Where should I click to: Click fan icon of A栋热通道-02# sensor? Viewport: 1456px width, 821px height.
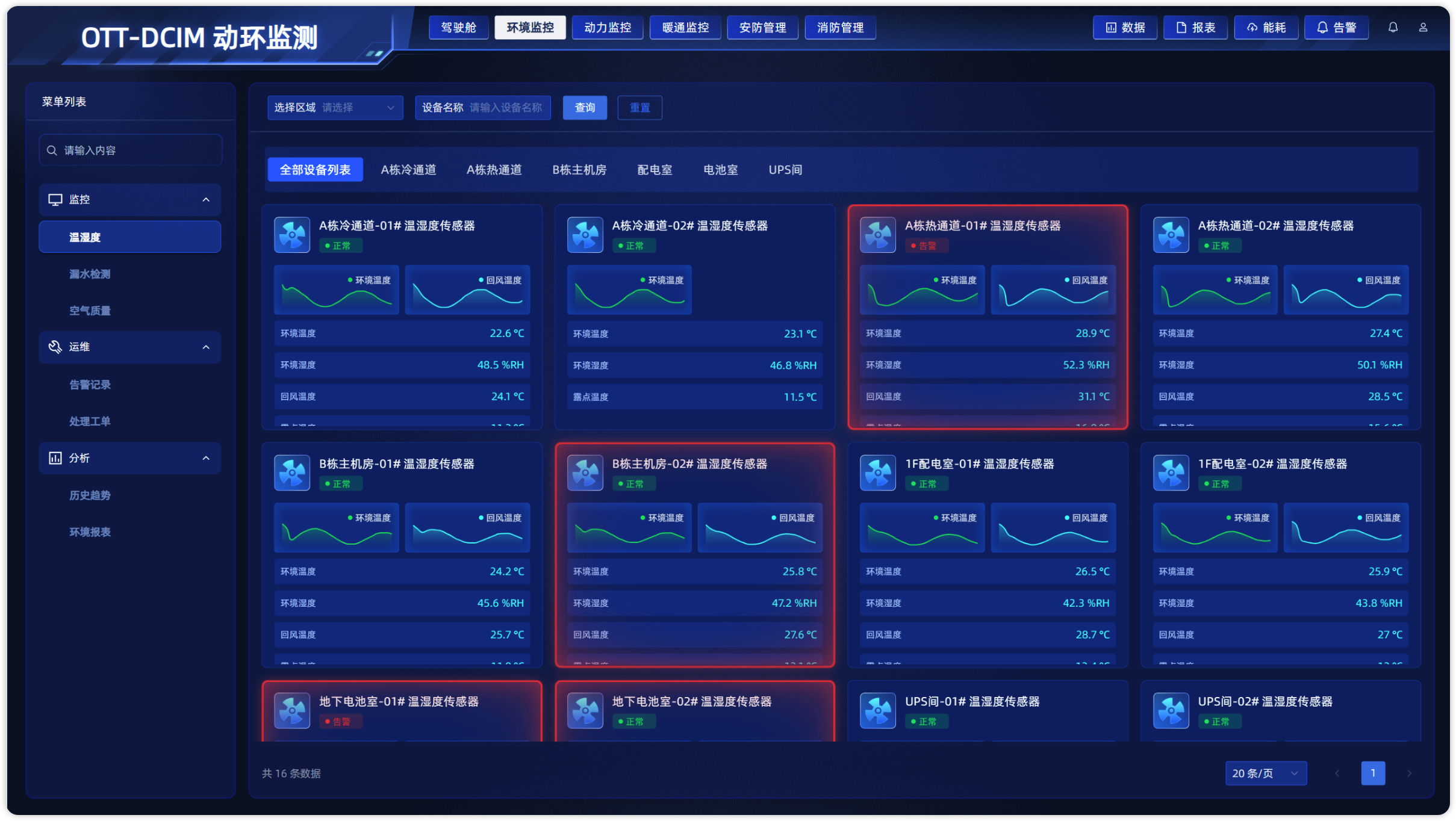pyautogui.click(x=1171, y=234)
